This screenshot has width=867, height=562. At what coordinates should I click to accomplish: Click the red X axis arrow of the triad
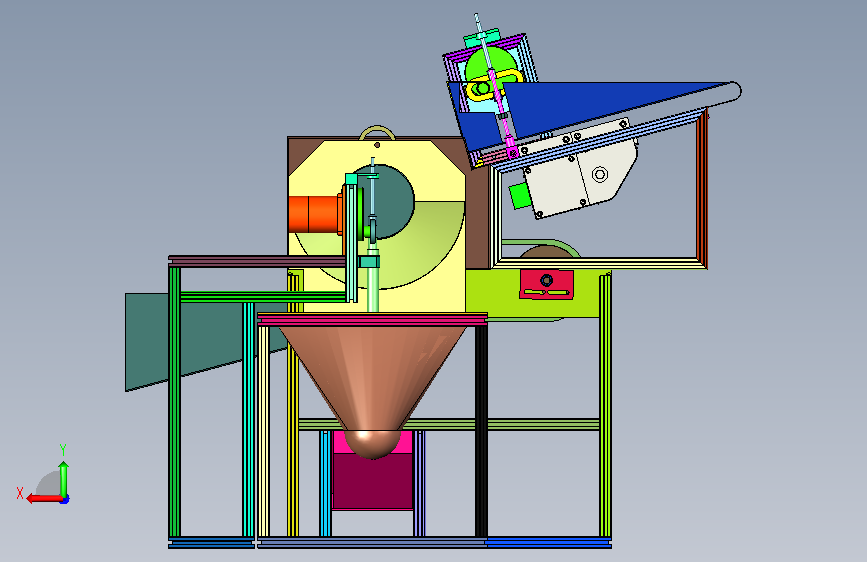click(44, 499)
